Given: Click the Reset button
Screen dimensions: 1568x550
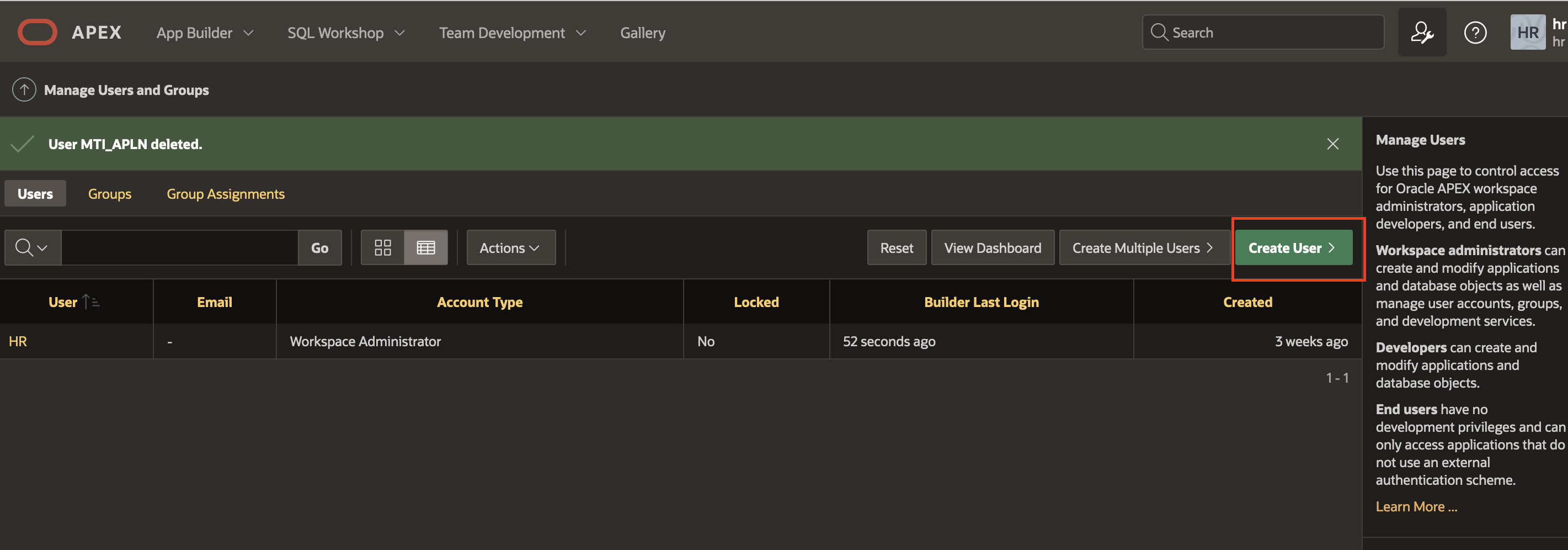Looking at the screenshot, I should [897, 247].
